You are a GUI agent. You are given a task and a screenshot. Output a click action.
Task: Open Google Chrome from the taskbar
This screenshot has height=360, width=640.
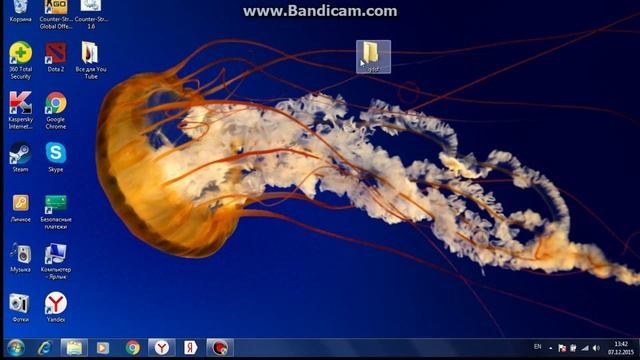pyautogui.click(x=132, y=348)
